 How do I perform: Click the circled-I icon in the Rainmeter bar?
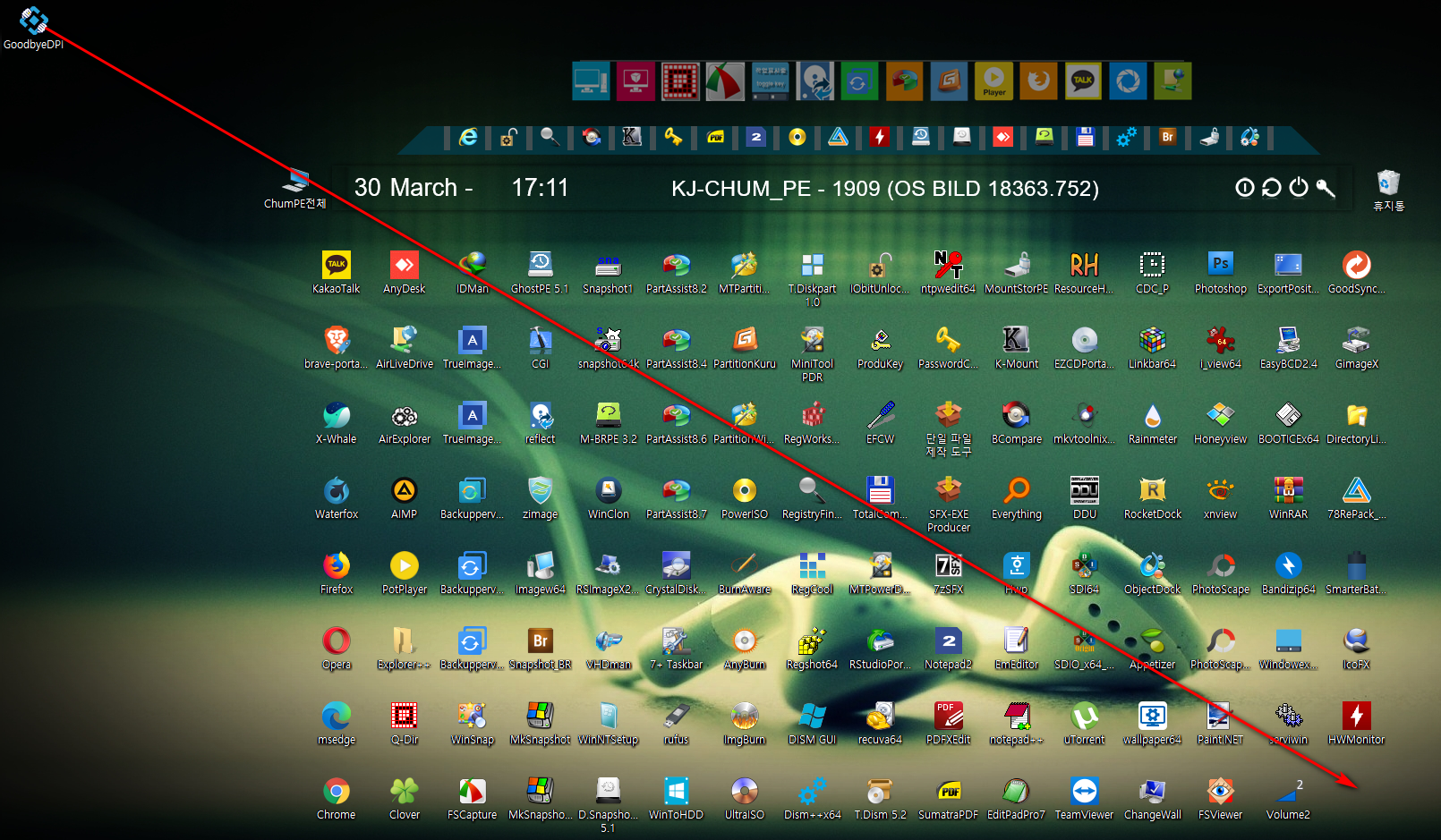pos(1245,188)
